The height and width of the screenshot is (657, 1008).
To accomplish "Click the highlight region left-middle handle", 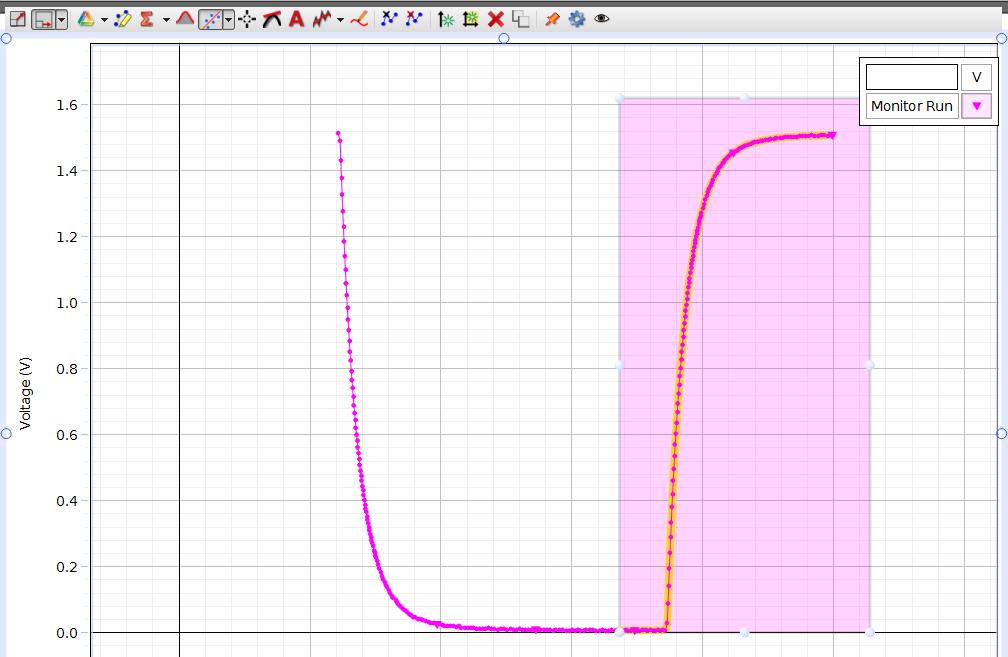I will pyautogui.click(x=620, y=365).
